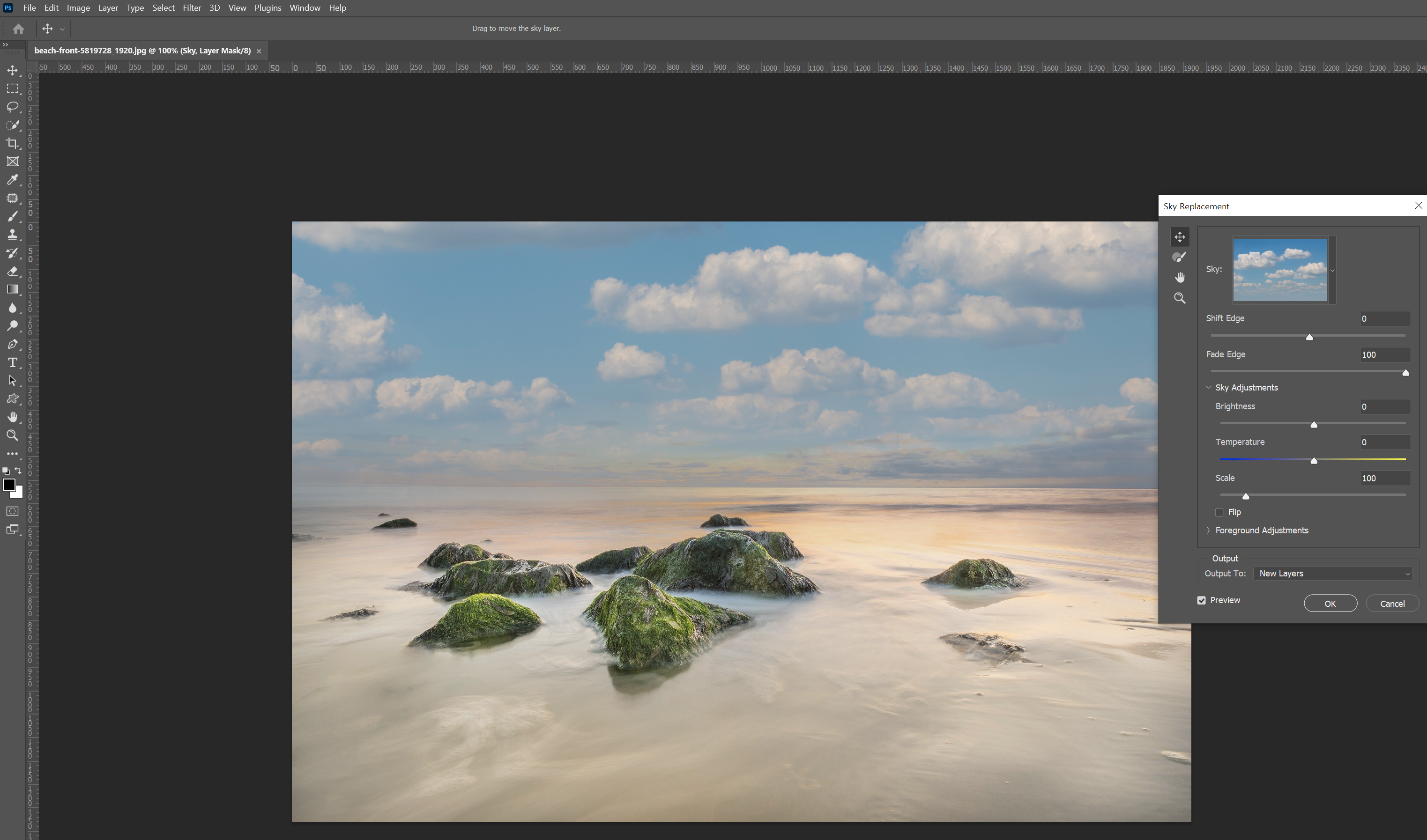Click the Temperature slider handle
Screen dimensions: 1427x840
(x=1314, y=461)
